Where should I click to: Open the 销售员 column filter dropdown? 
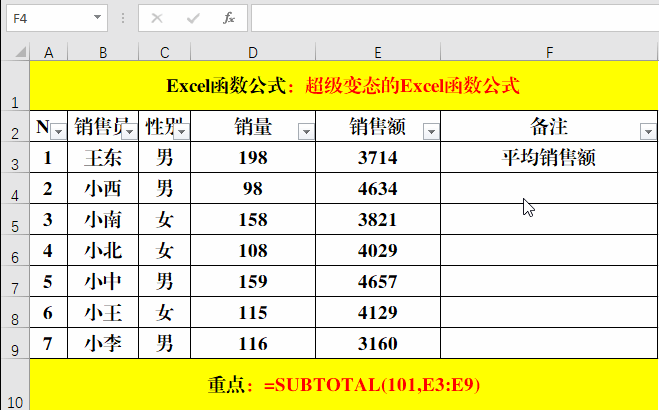coord(129,132)
